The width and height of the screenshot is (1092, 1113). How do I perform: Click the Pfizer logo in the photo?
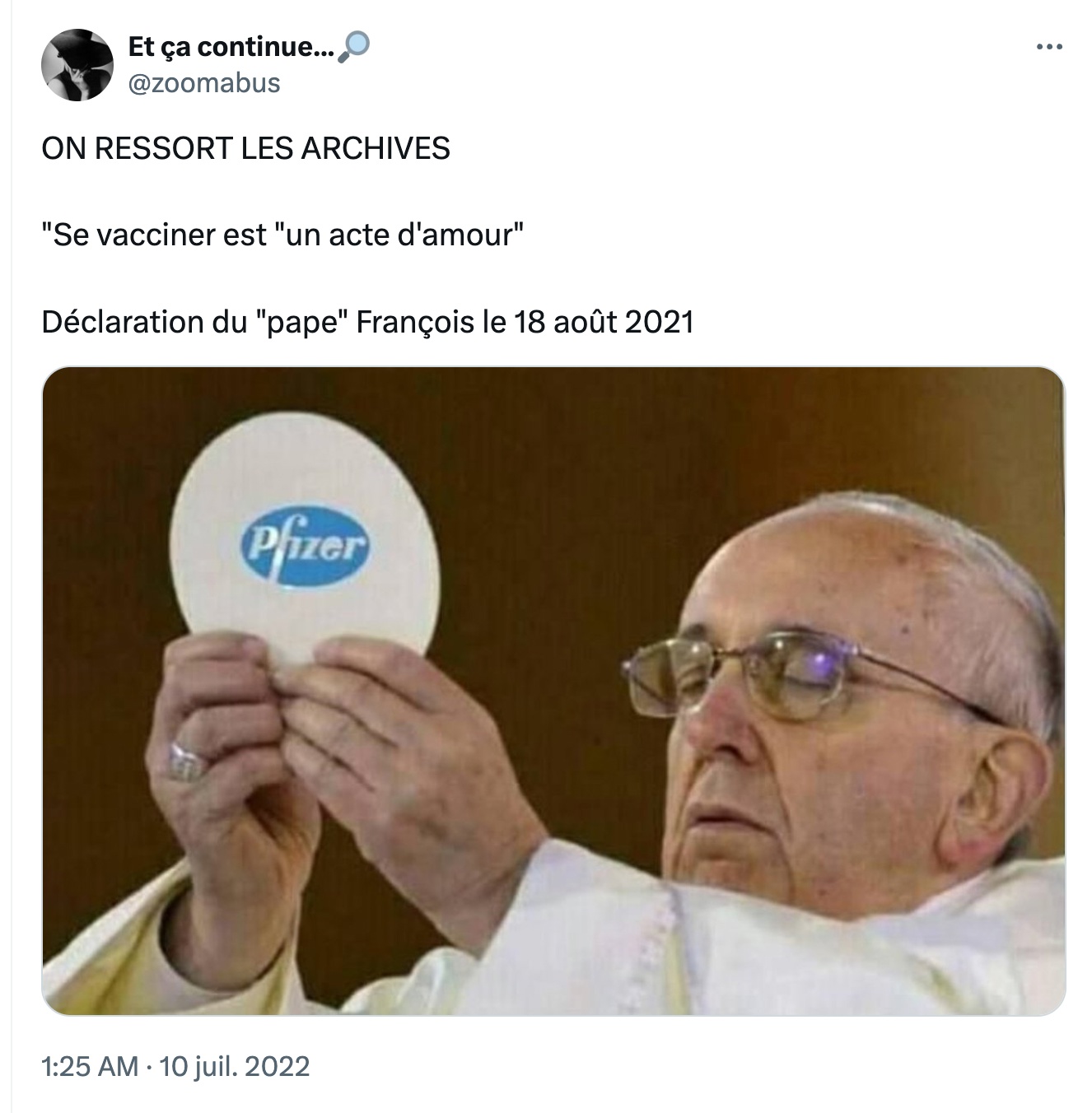pyautogui.click(x=304, y=545)
